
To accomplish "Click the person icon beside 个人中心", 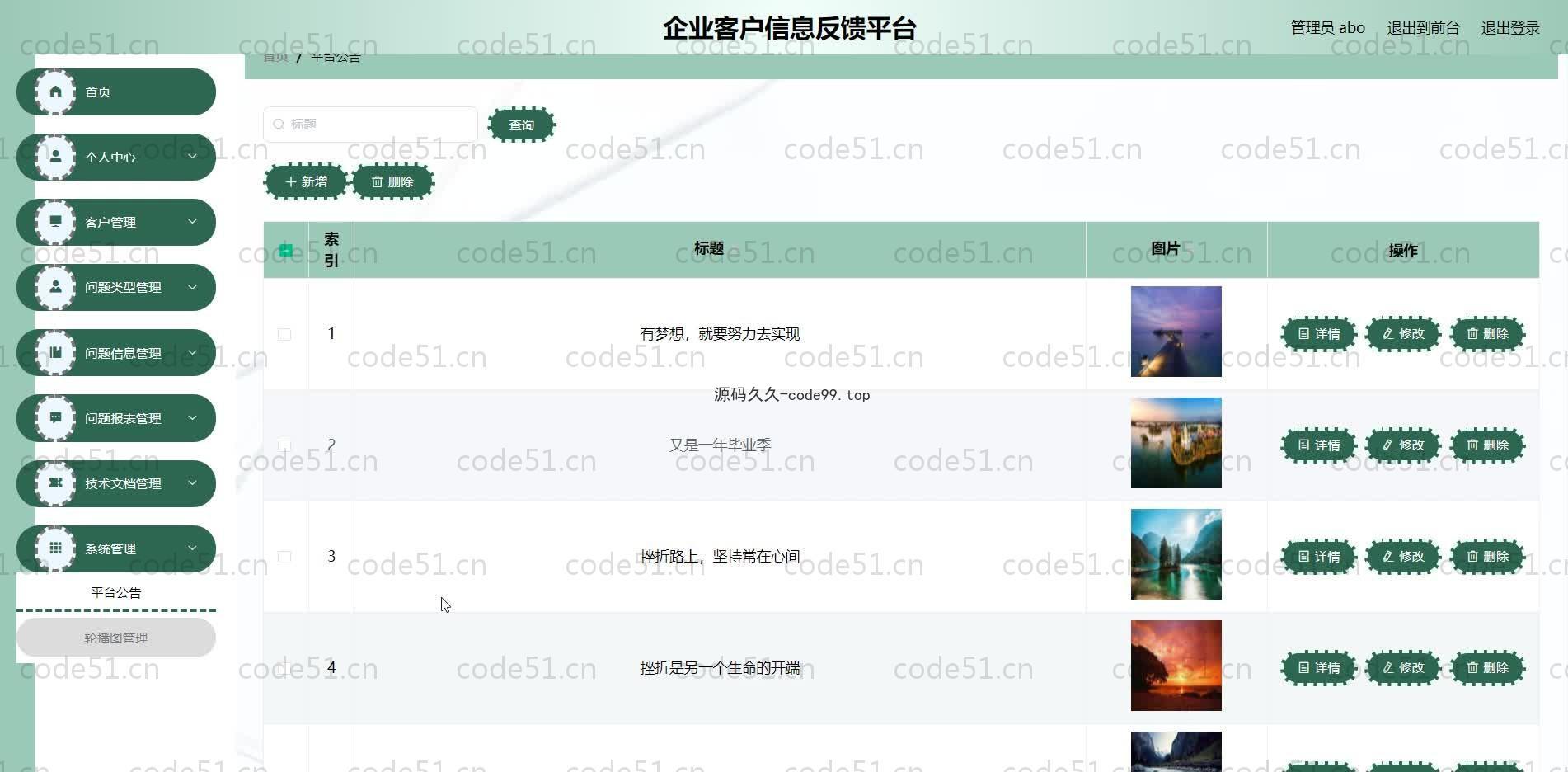I will coord(55,156).
